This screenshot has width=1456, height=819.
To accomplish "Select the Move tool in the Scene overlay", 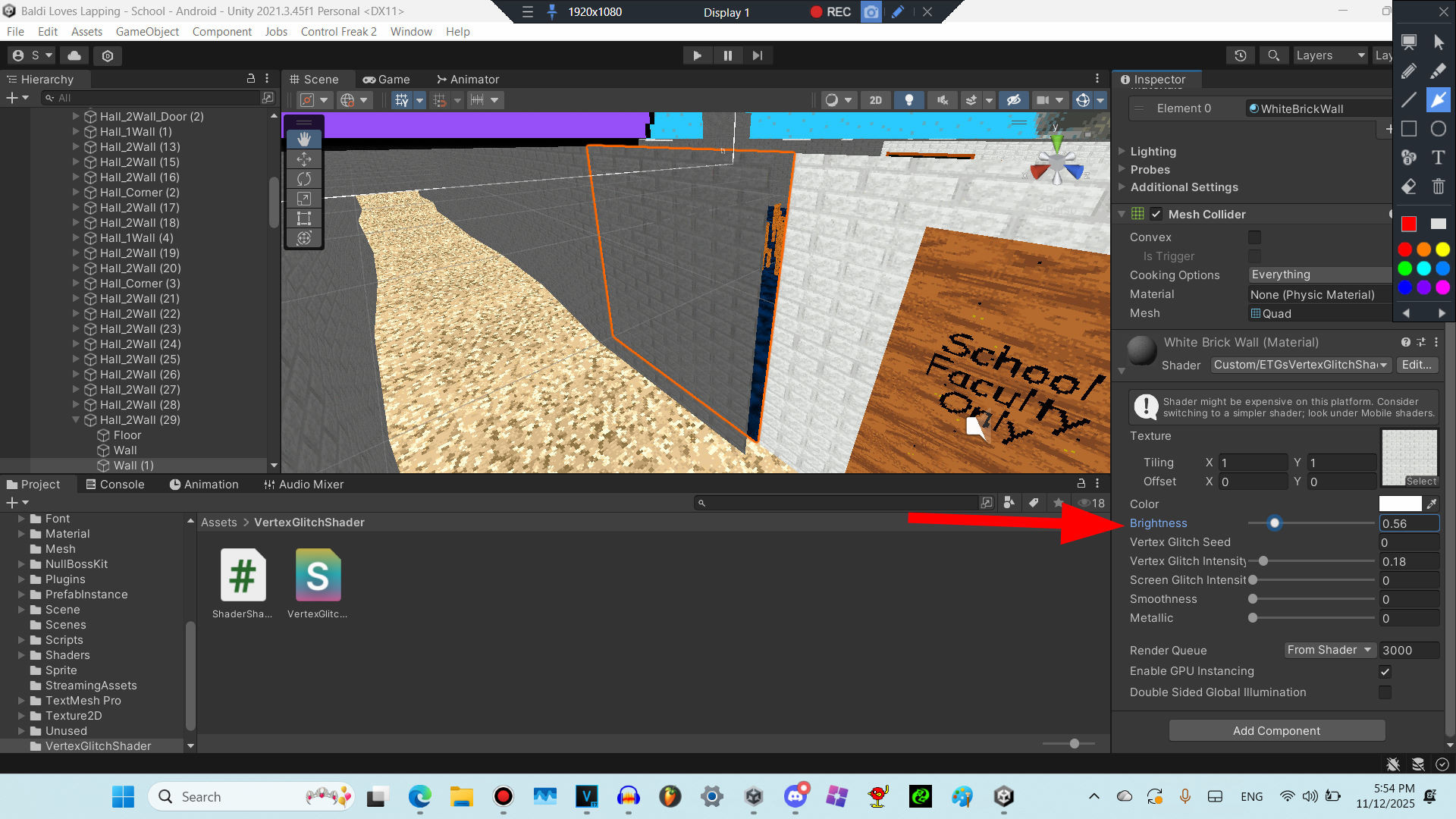I will [303, 159].
